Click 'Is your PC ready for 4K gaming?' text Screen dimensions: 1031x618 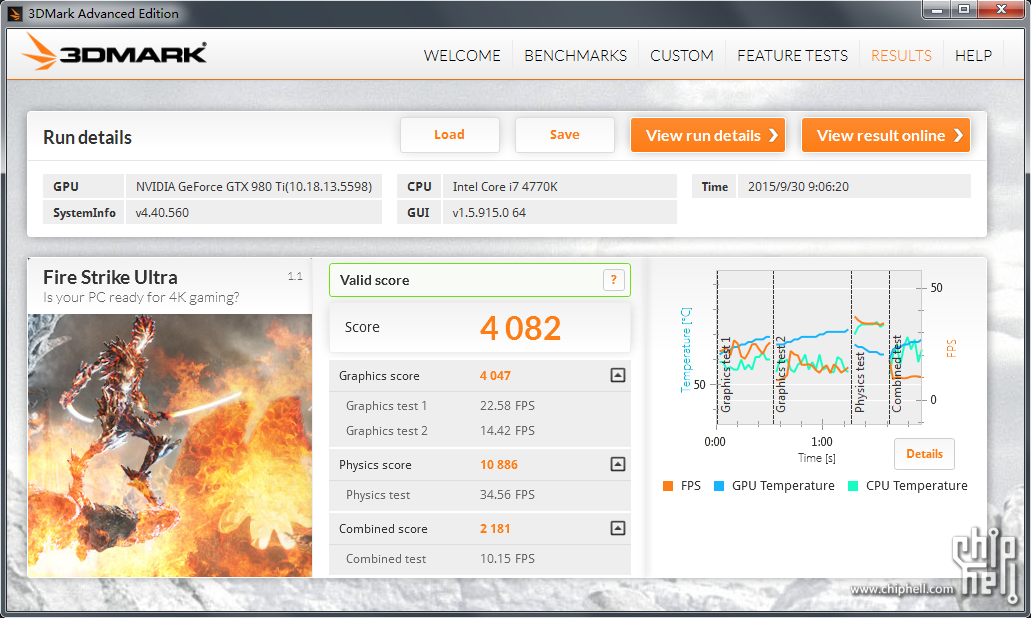coord(141,297)
